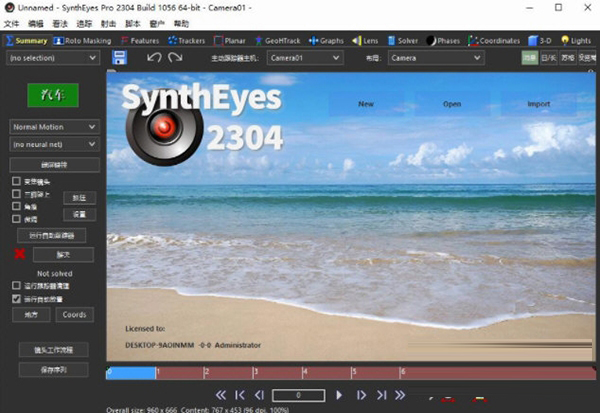The height and width of the screenshot is (413, 600).
Task: Uncheck the checked box below Not solved
Action: coord(16,298)
